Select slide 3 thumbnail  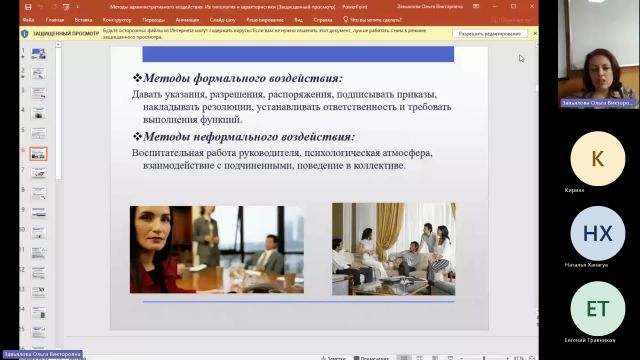click(x=38, y=93)
